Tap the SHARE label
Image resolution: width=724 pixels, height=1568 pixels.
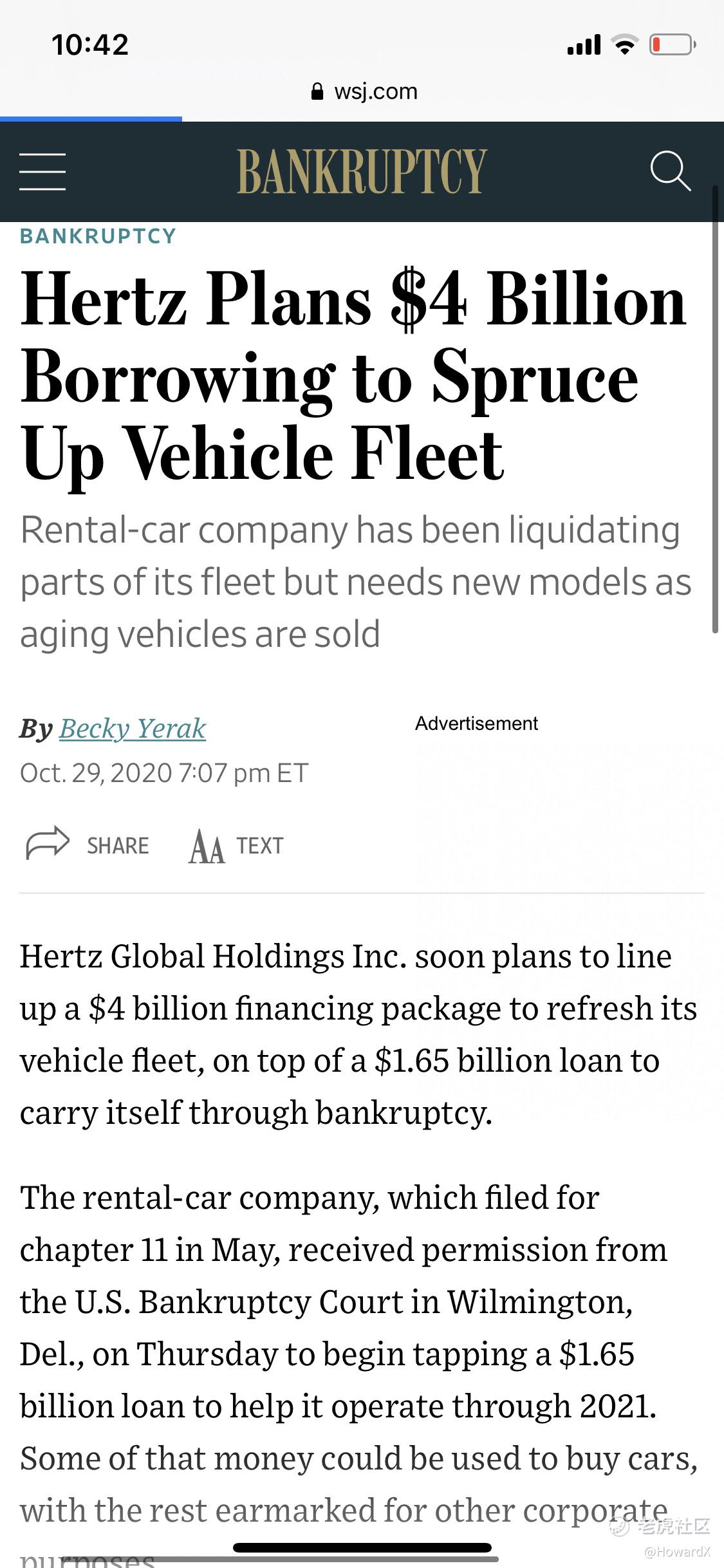pyautogui.click(x=118, y=845)
